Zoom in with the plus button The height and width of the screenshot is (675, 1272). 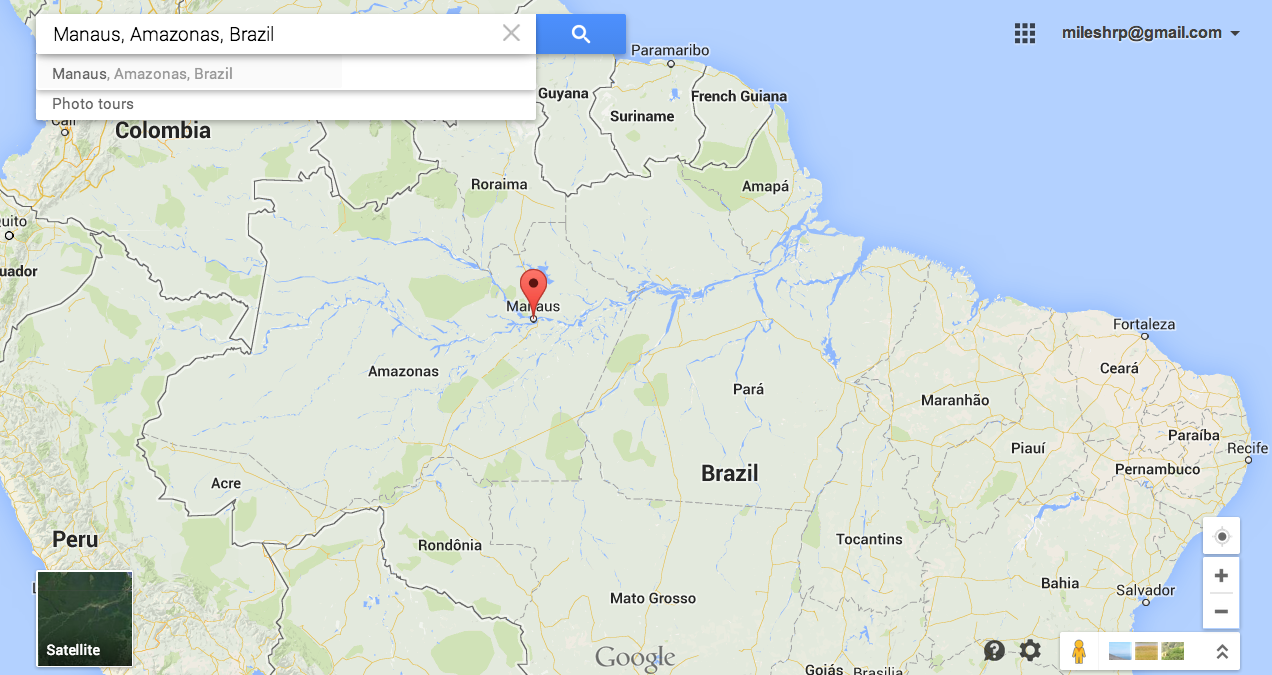[x=1221, y=576]
